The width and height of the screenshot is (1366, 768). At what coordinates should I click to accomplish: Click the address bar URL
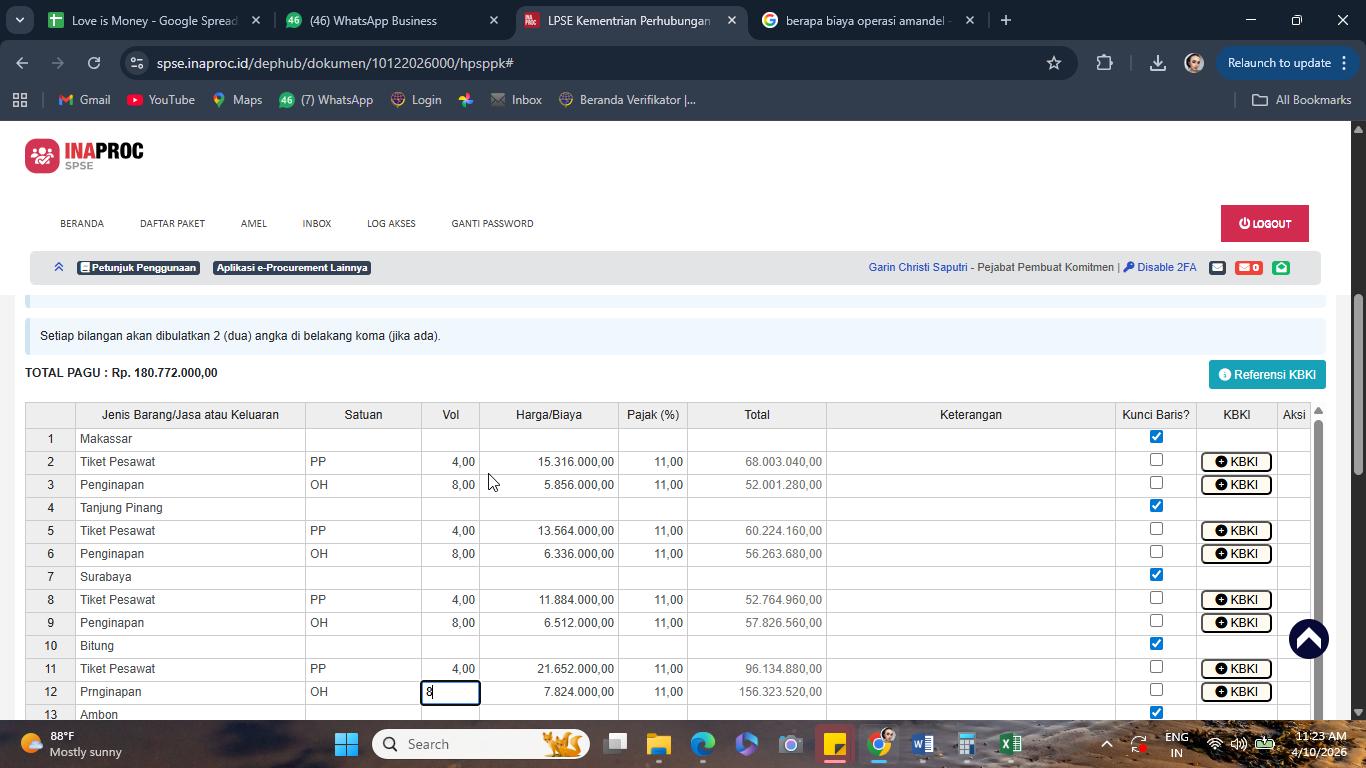(x=335, y=63)
